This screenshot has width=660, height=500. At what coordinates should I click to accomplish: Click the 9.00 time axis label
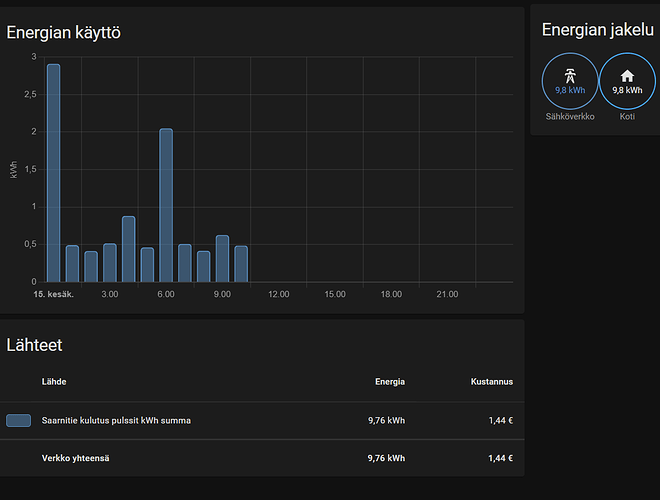point(222,294)
